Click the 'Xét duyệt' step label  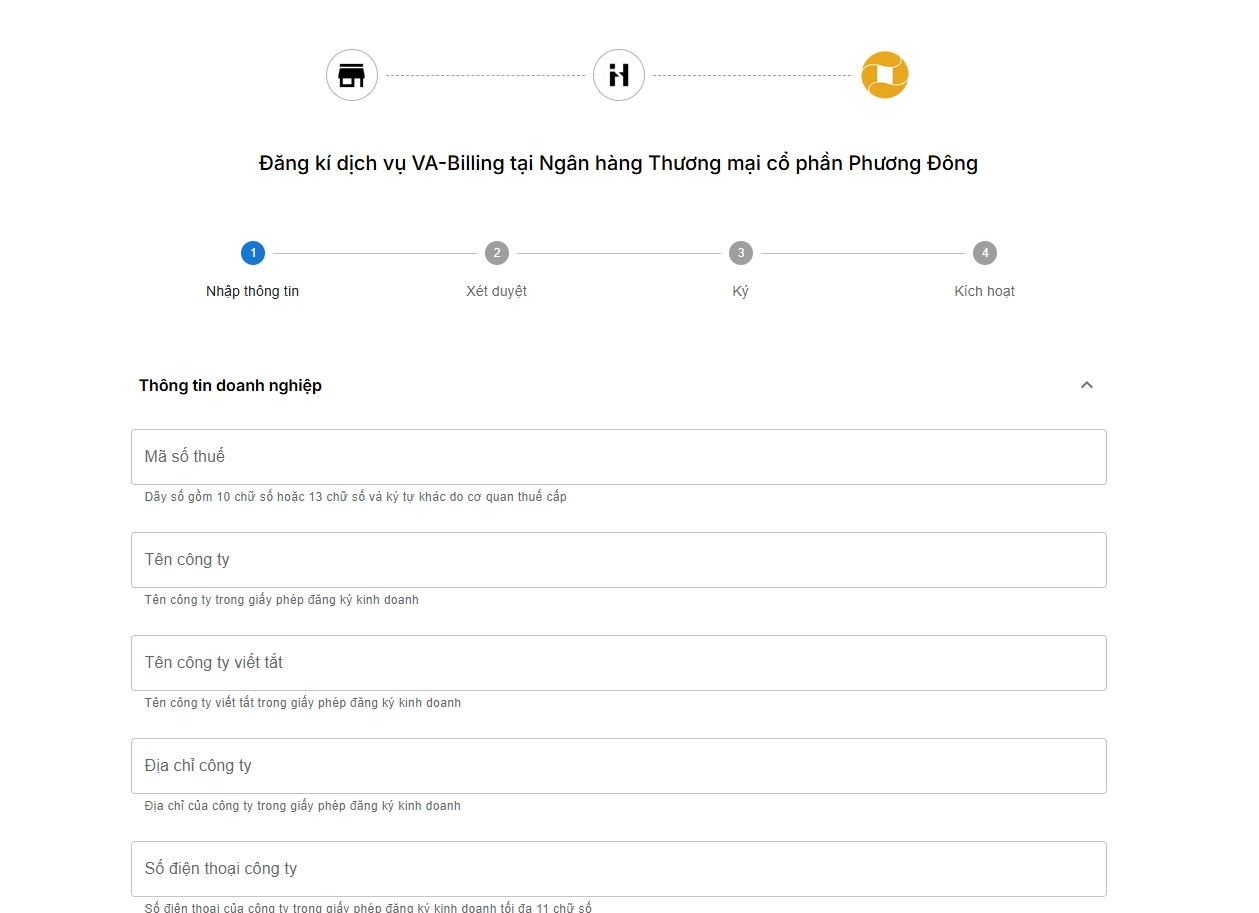pyautogui.click(x=497, y=291)
